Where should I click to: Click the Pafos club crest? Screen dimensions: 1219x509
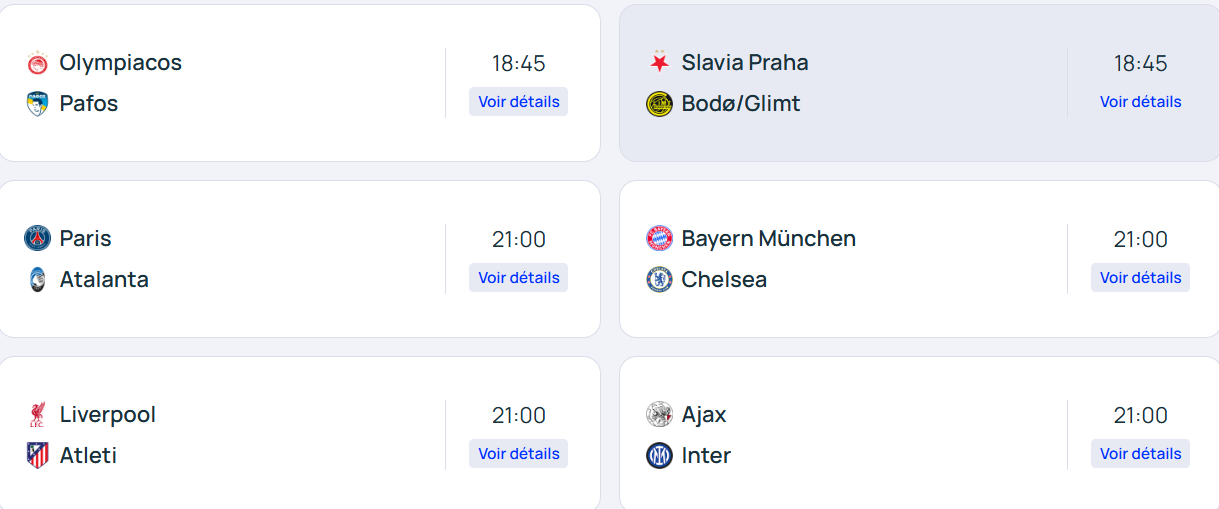(37, 104)
